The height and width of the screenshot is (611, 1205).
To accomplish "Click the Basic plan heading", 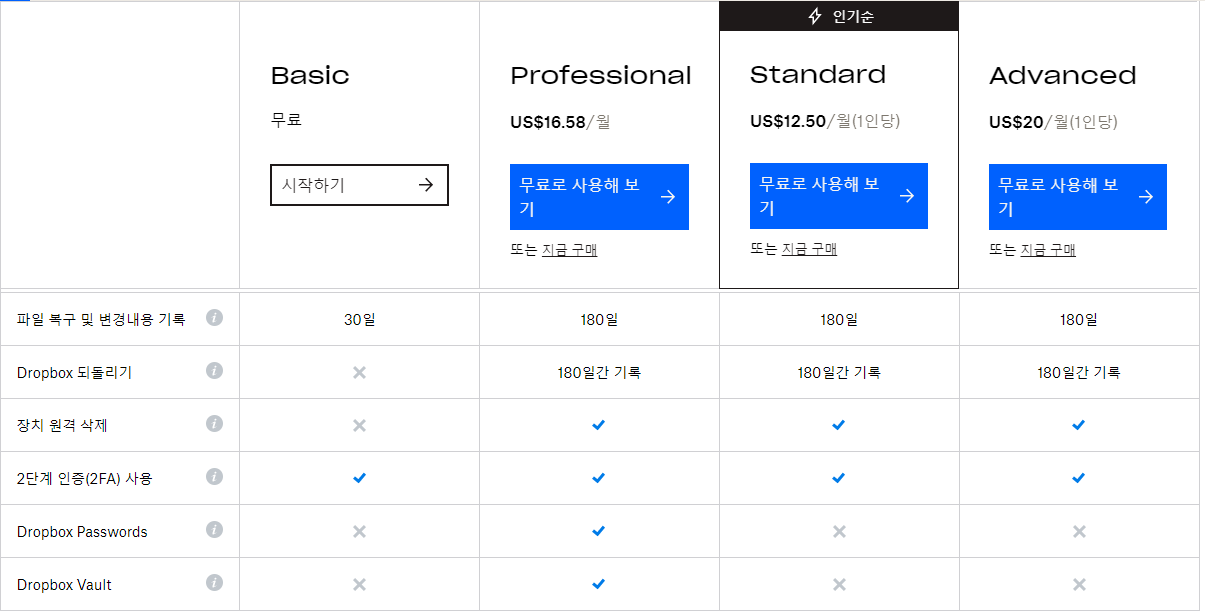I will pos(310,75).
